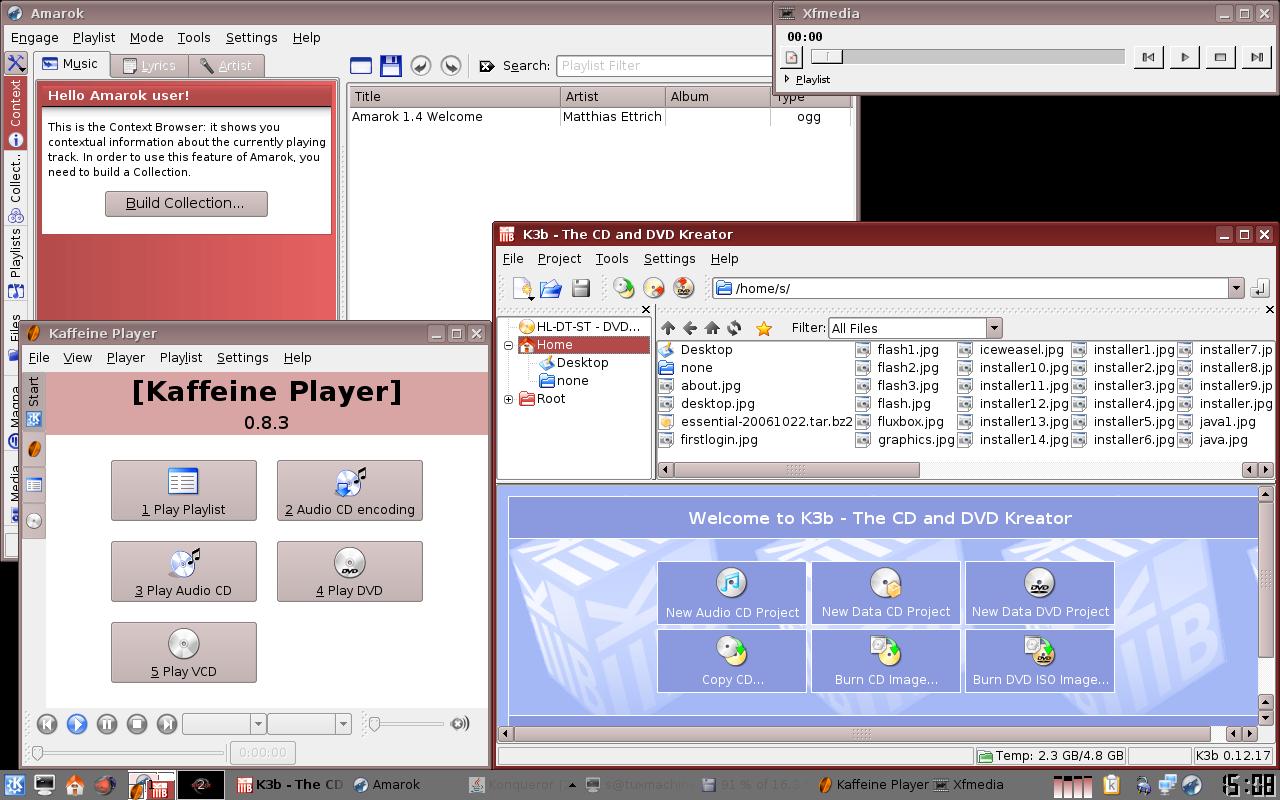
Task: Click the Xfmedia stop button
Action: [x=1220, y=58]
